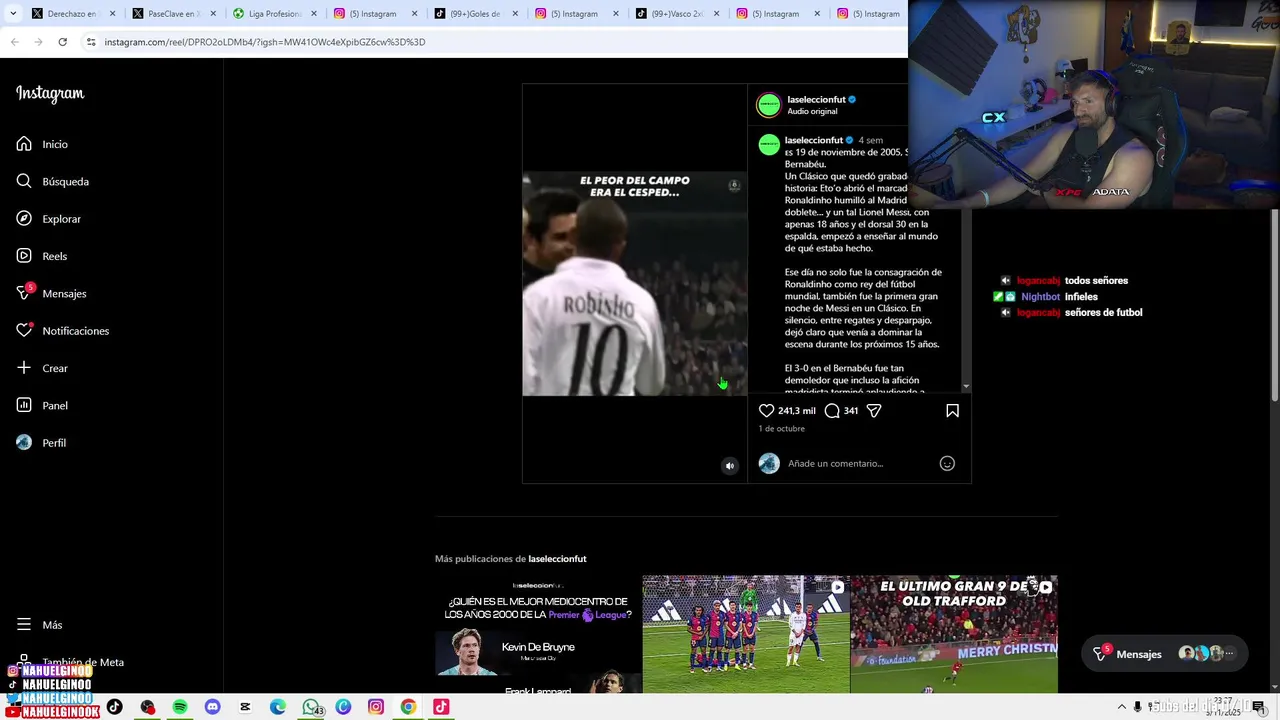Show hidden system tray icons chevron
1280x720 pixels.
coord(1122,707)
